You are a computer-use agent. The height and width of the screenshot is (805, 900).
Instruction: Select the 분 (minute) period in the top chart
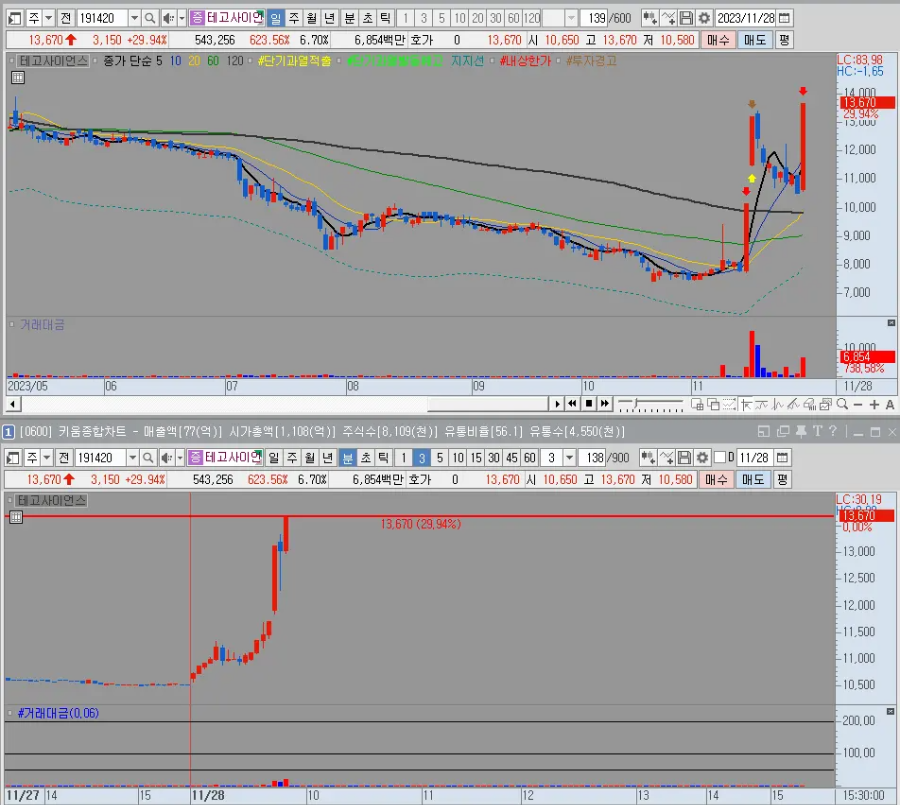(x=350, y=18)
